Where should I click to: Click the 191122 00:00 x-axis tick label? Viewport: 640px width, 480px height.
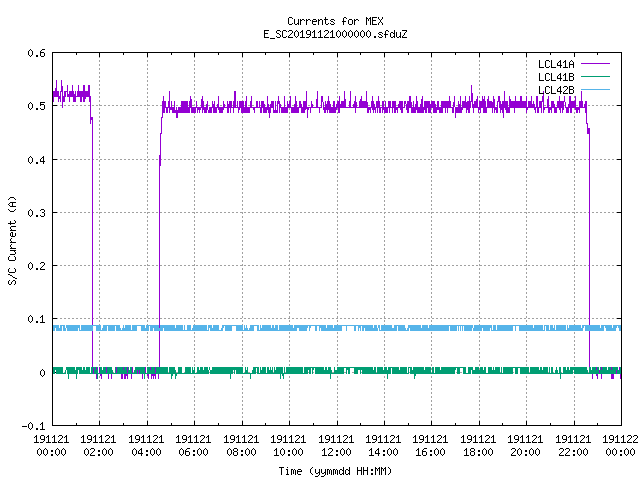[620, 445]
